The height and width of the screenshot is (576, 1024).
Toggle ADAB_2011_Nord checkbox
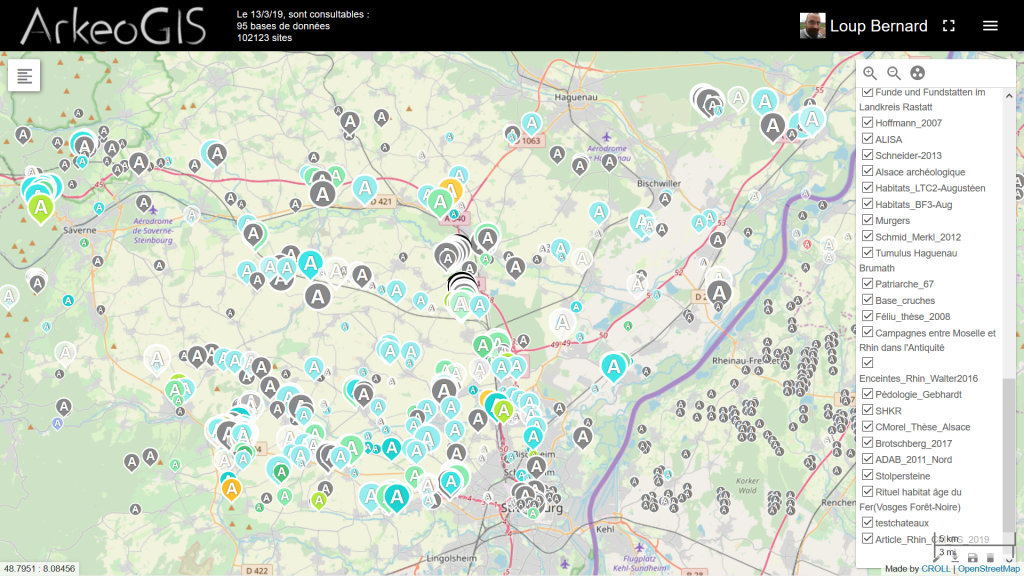[867, 459]
